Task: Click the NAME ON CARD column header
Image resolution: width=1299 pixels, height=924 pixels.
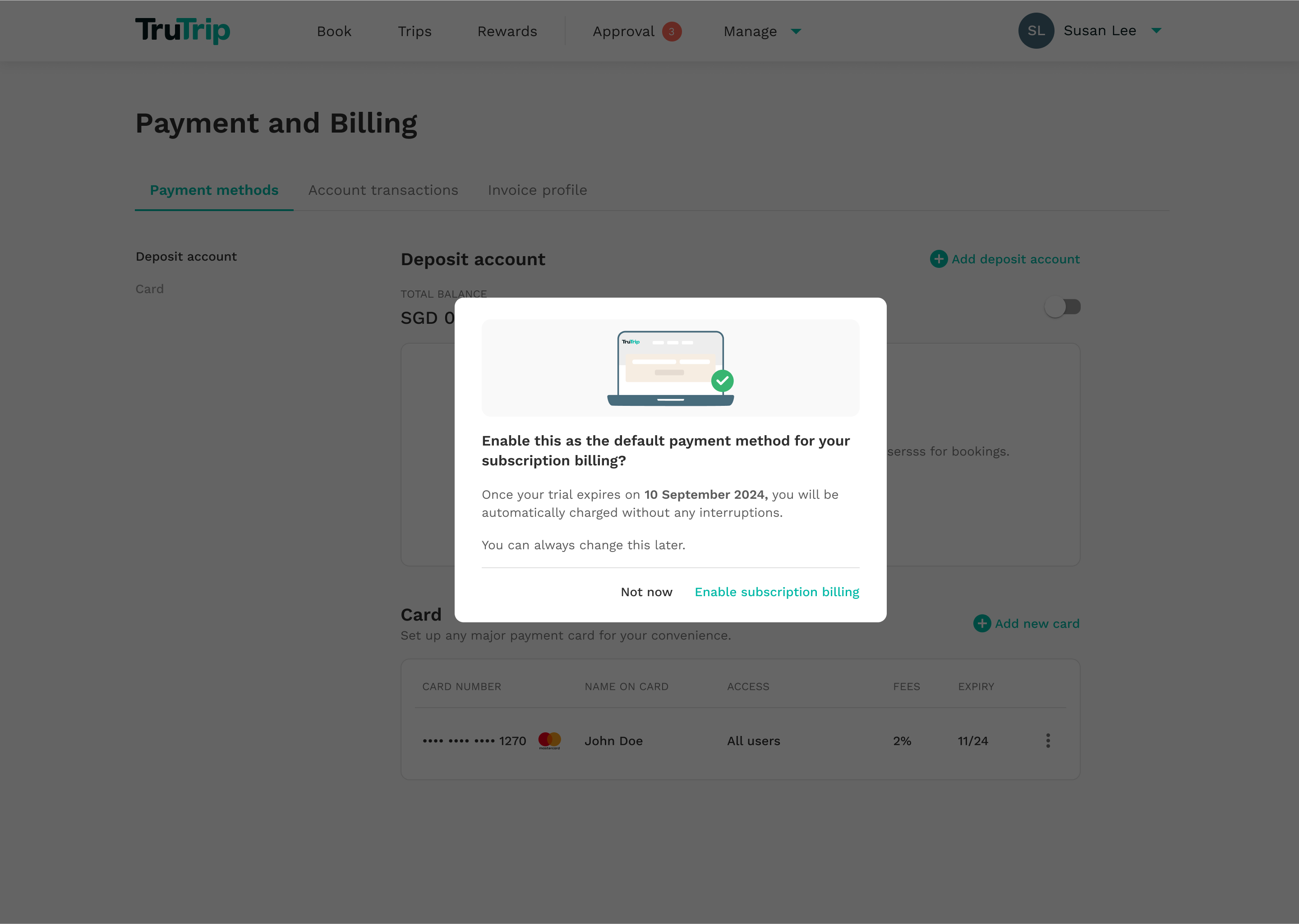Action: 626,687
